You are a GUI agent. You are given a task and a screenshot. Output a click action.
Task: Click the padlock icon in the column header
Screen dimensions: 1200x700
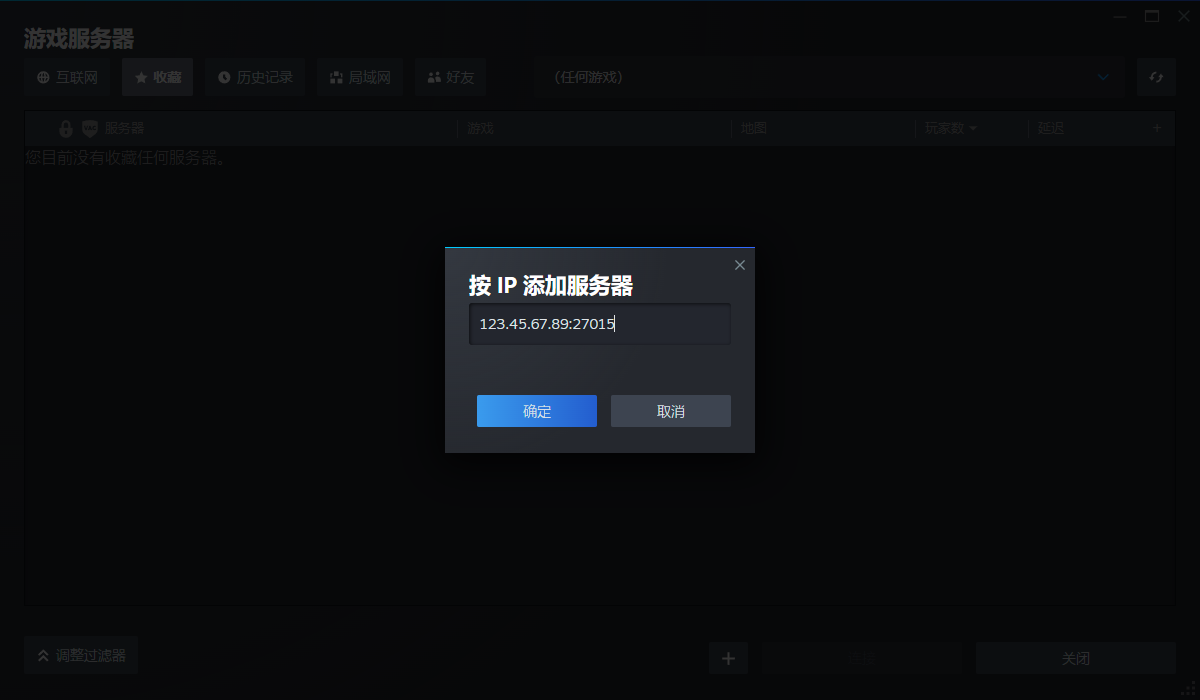pos(64,128)
